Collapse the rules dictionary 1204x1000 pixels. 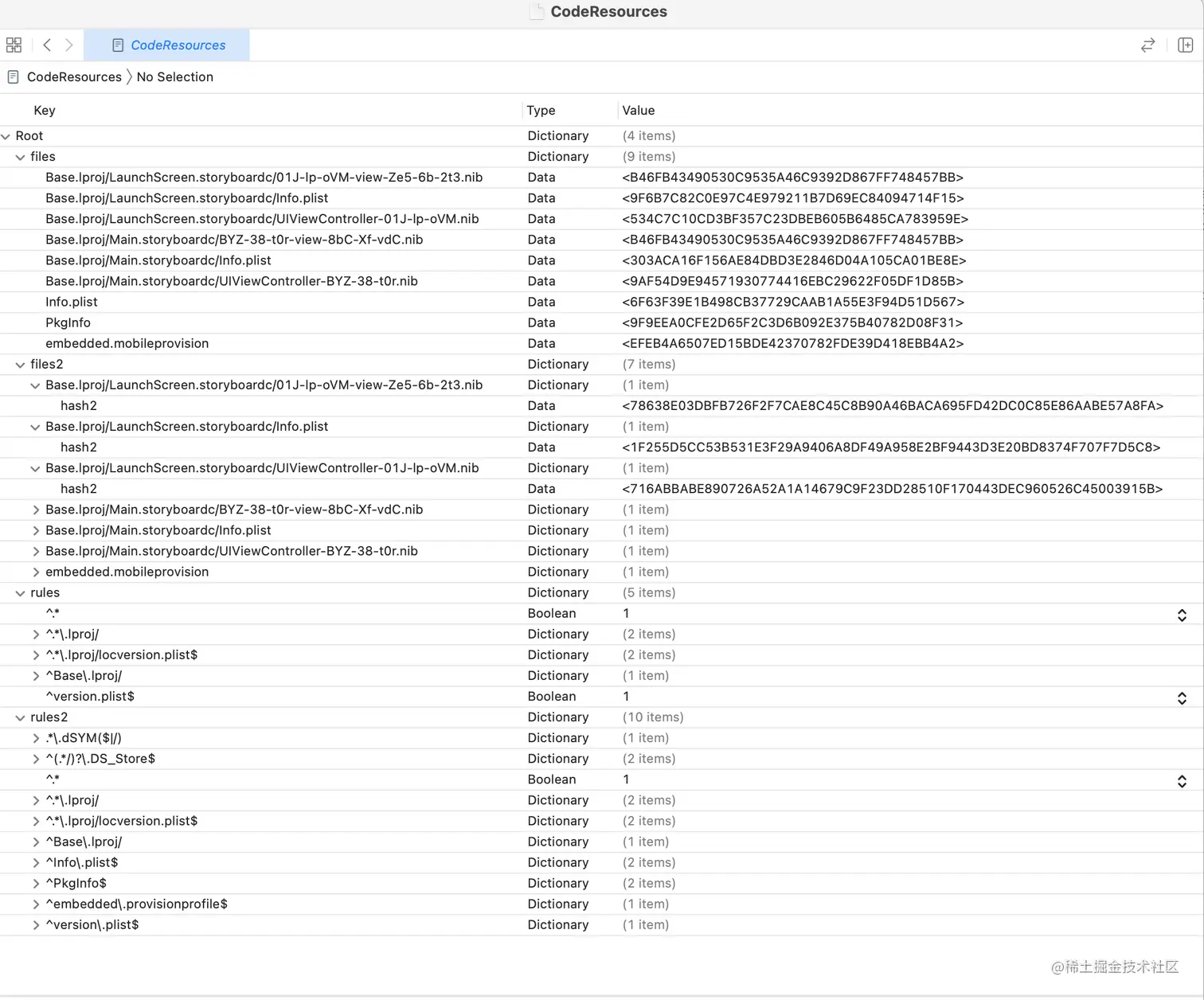click(21, 593)
